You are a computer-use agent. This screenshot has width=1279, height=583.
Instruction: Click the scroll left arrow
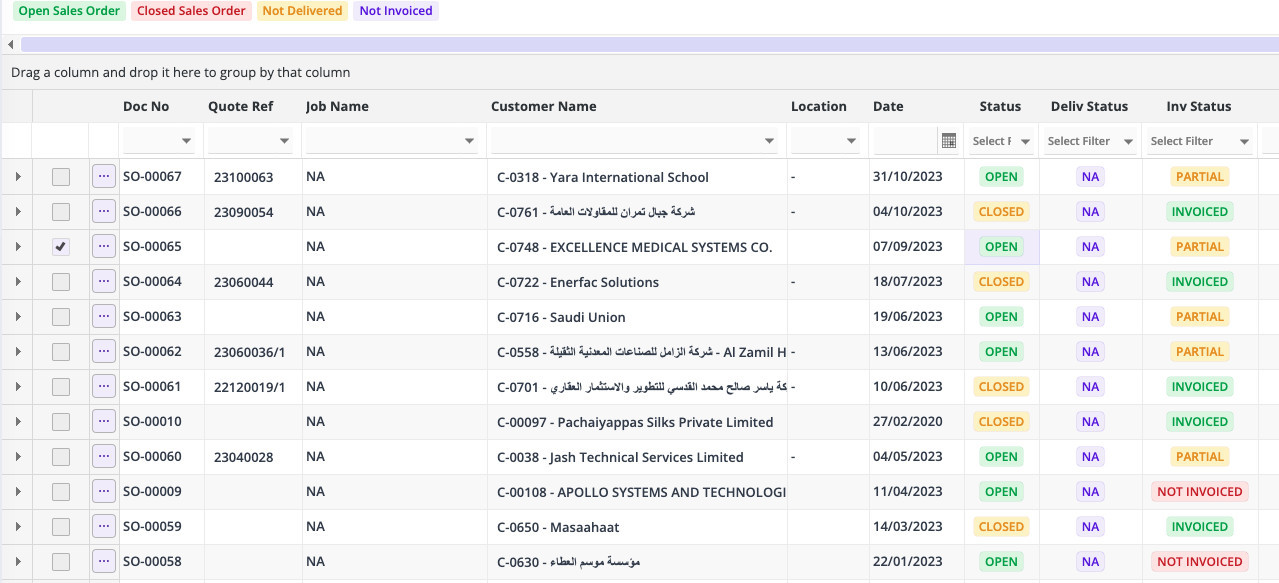click(10, 44)
